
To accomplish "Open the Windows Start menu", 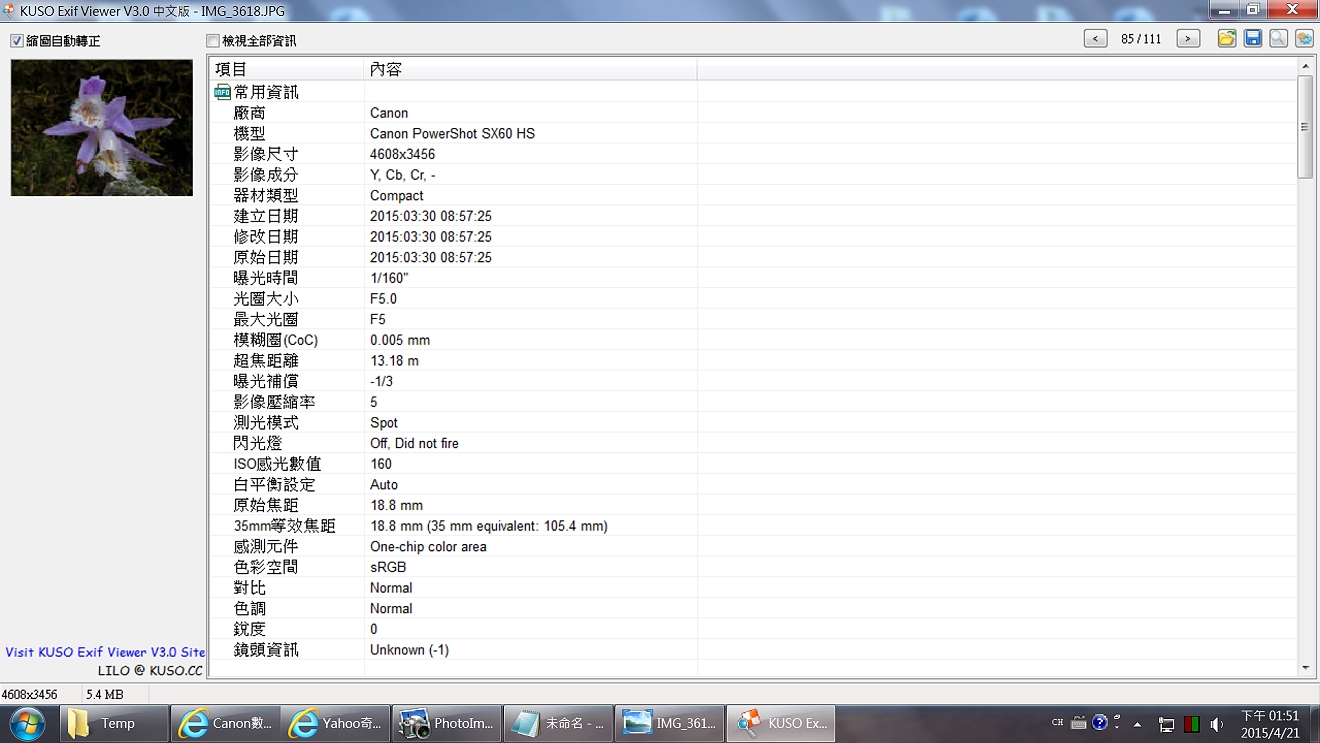I will [x=27, y=723].
